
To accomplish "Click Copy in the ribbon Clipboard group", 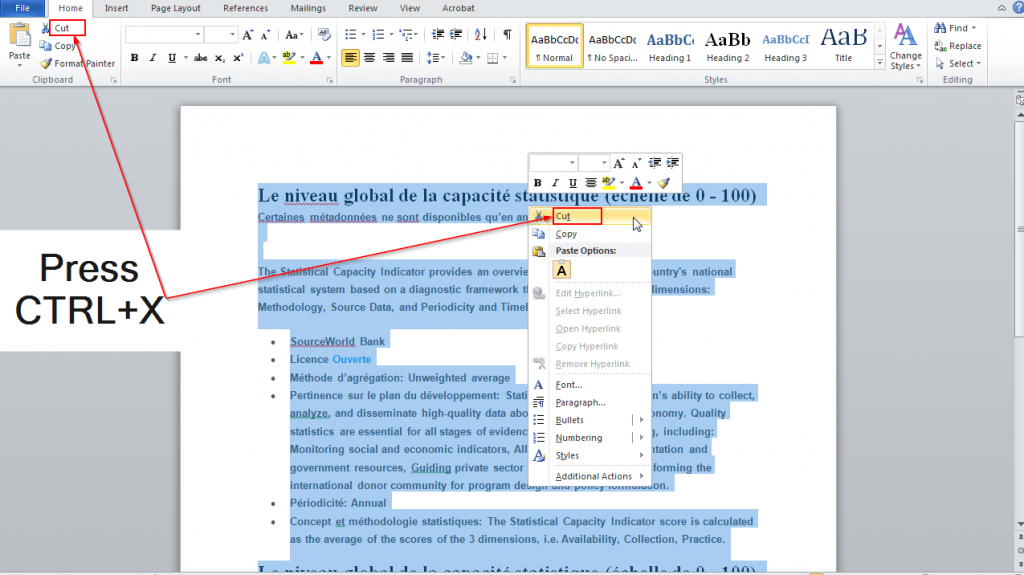I will coord(58,46).
